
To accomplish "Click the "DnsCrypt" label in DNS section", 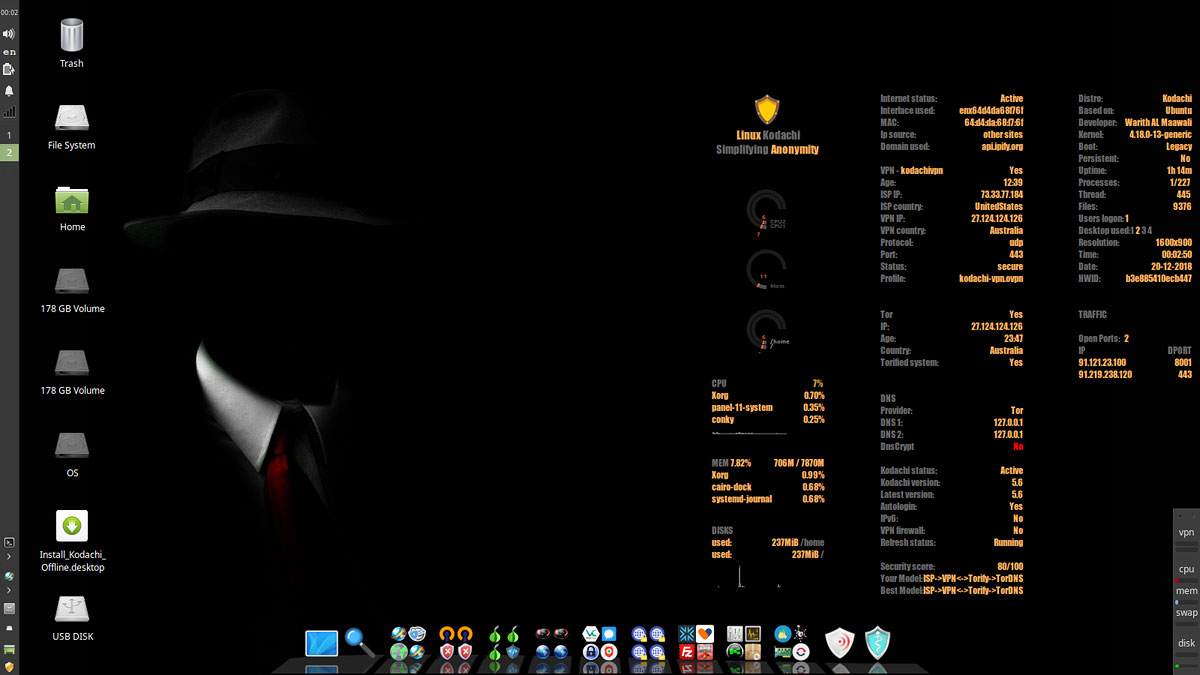I will [897, 447].
